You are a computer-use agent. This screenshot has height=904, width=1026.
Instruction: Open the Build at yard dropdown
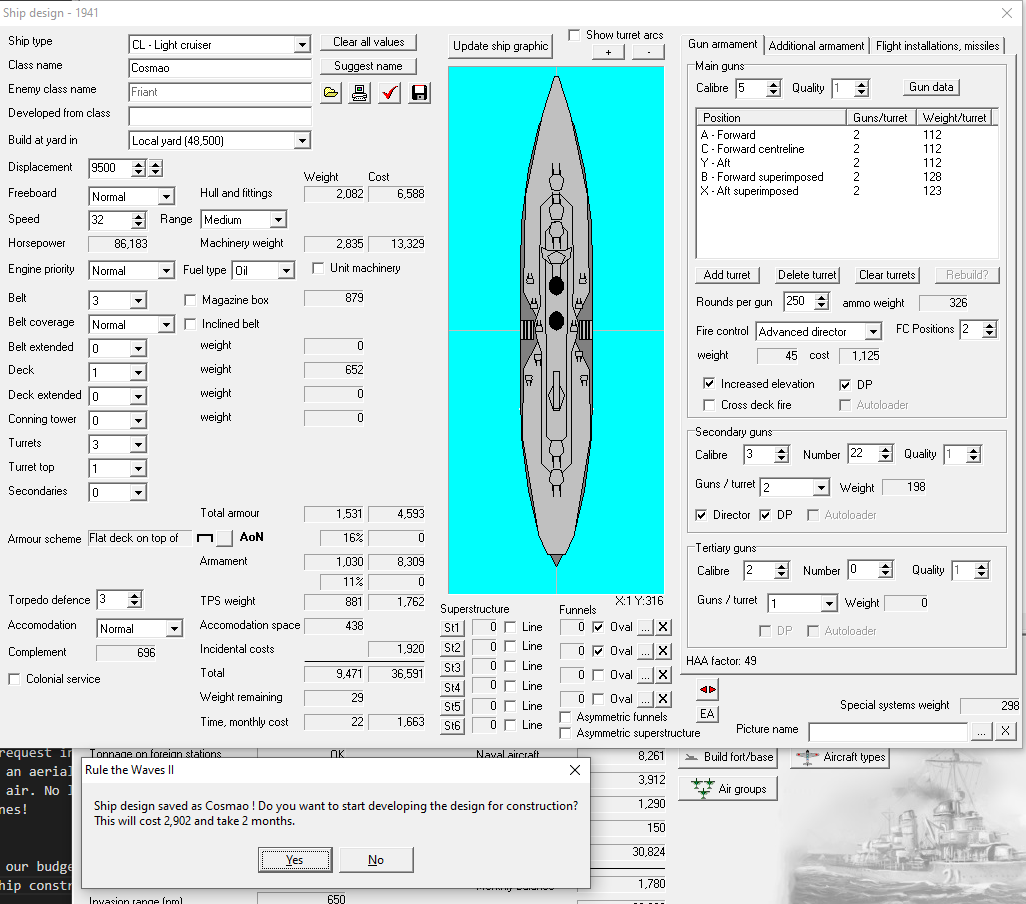[302, 141]
